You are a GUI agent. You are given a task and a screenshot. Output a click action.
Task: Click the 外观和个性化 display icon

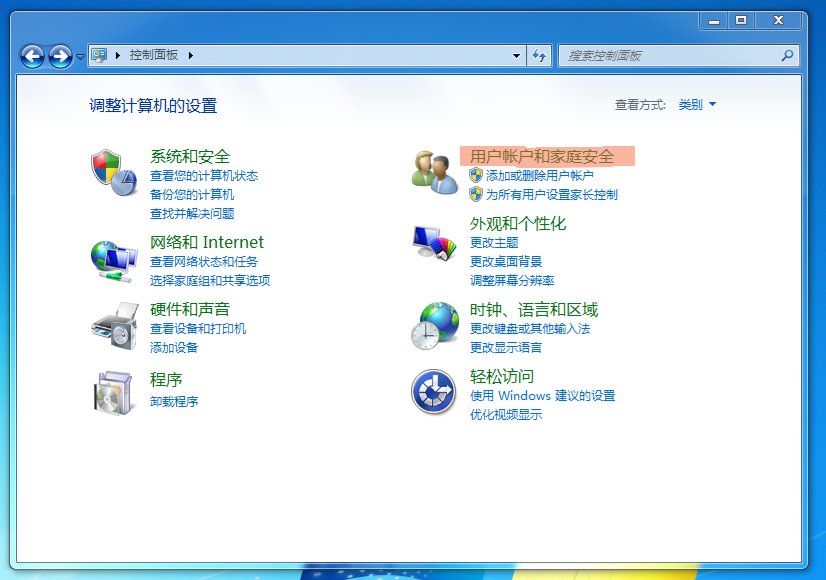coord(433,242)
